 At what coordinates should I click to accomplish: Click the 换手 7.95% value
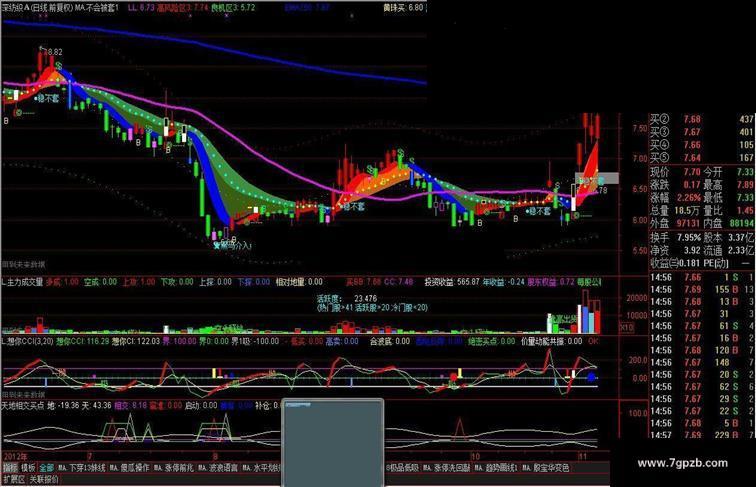point(688,238)
